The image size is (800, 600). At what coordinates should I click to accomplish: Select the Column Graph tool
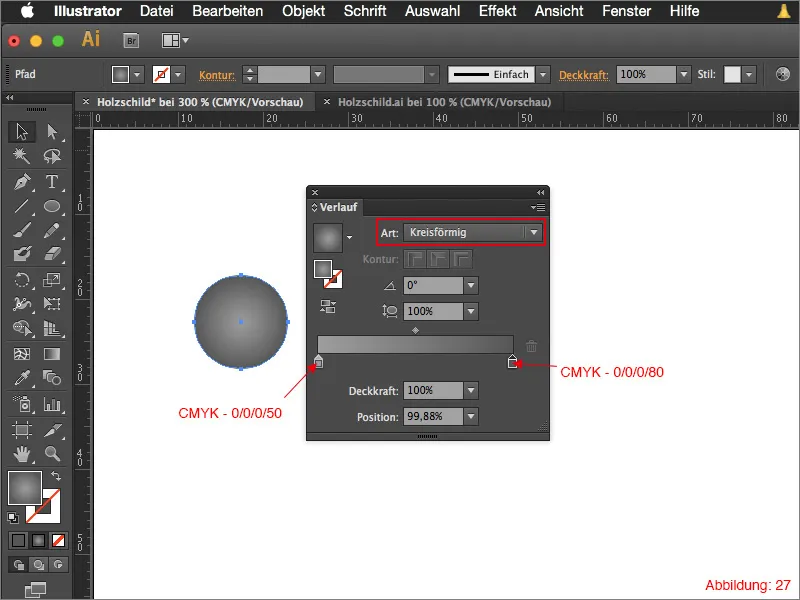pyautogui.click(x=52, y=404)
